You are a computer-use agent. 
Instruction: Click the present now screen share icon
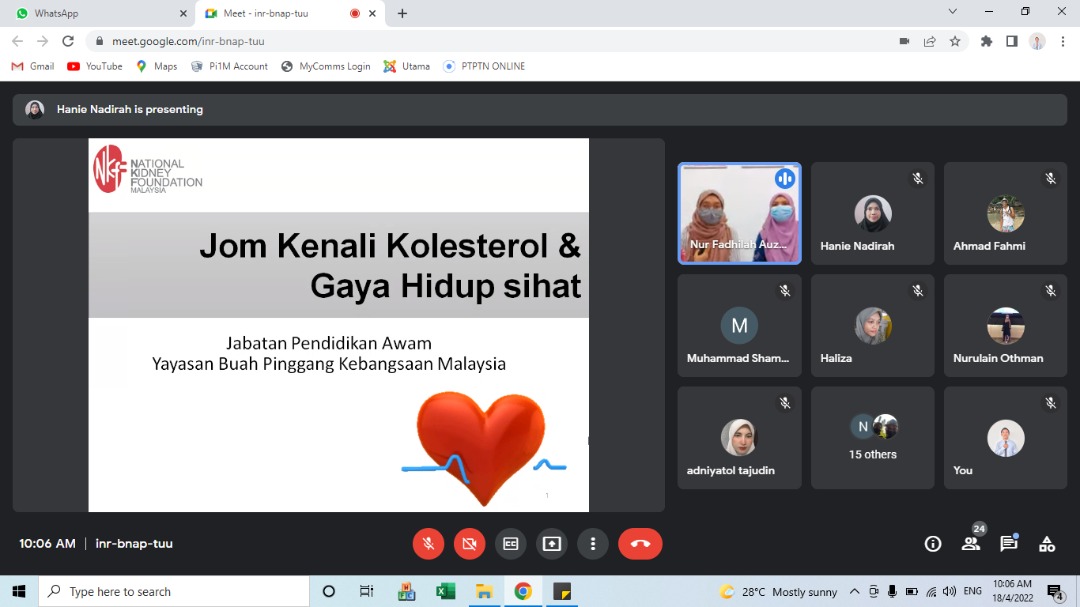pyautogui.click(x=552, y=544)
